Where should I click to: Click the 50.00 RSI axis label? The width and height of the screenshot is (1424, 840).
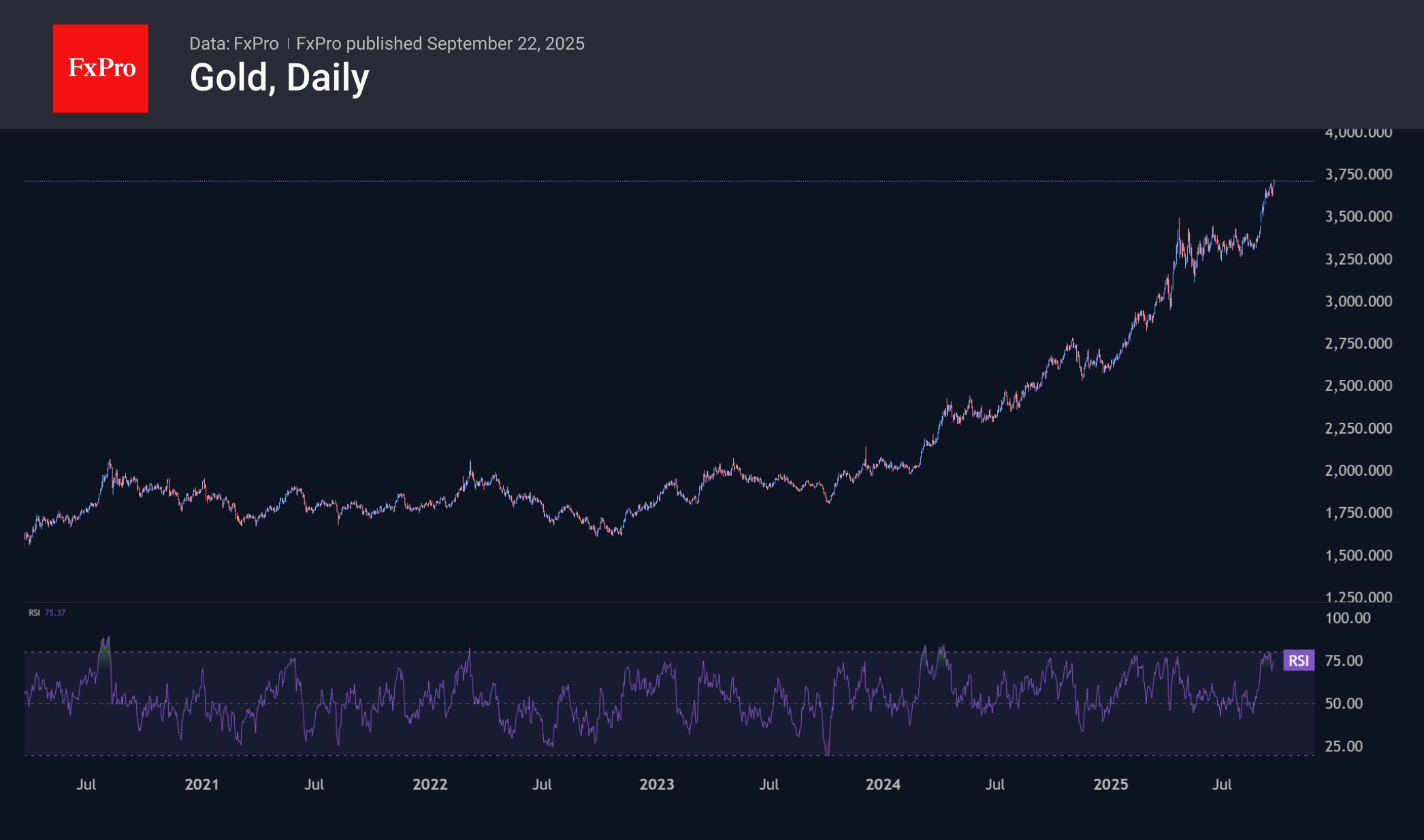point(1344,704)
